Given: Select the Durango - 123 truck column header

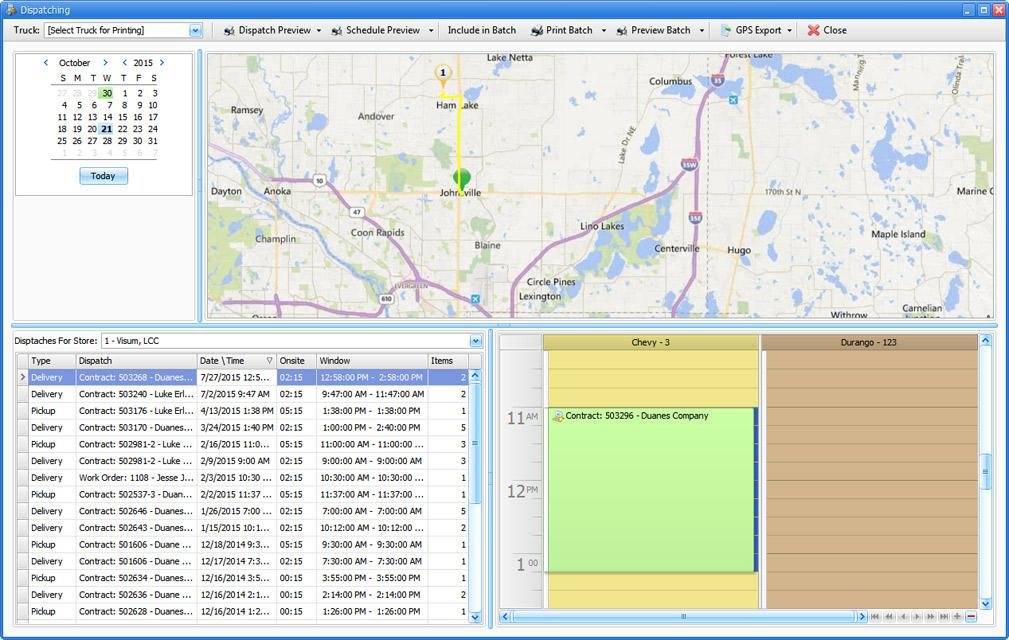Looking at the screenshot, I should pyautogui.click(x=868, y=342).
